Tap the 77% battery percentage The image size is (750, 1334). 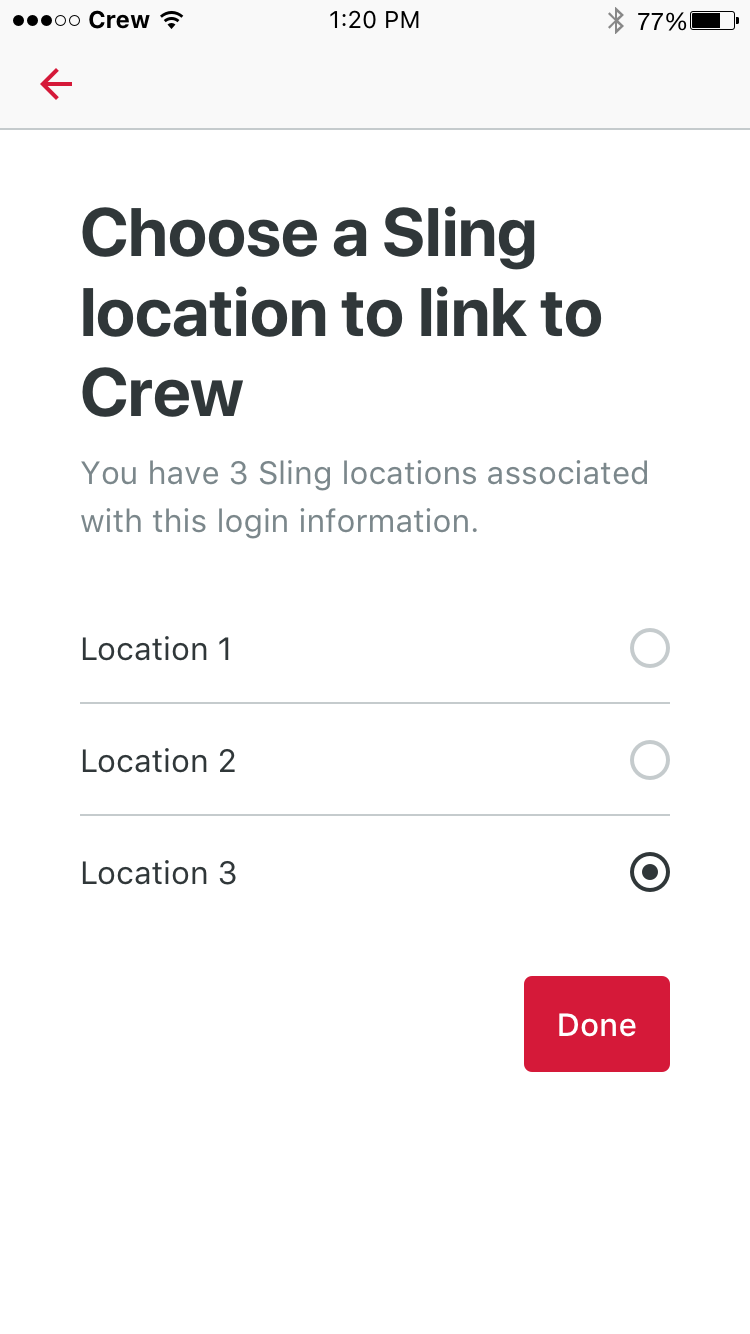(x=660, y=19)
